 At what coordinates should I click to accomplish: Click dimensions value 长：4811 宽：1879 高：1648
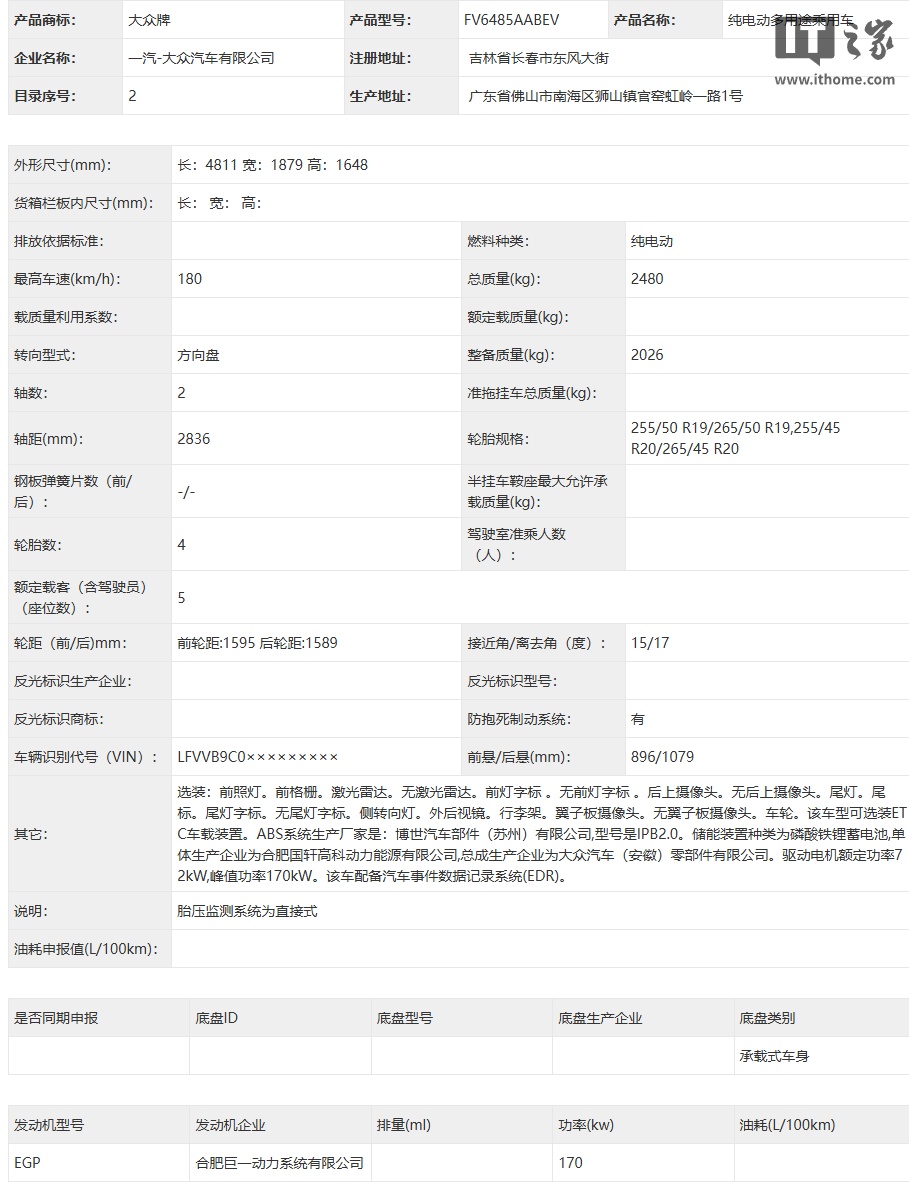point(273,165)
